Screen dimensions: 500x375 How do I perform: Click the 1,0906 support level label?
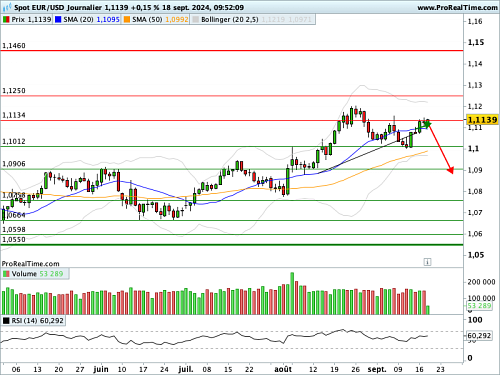coord(14,164)
